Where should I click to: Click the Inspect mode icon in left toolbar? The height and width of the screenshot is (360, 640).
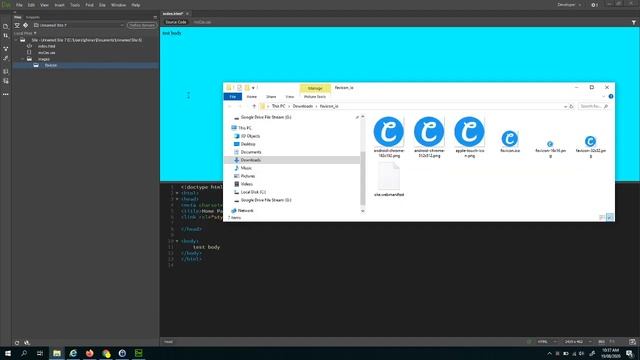tap(5, 58)
